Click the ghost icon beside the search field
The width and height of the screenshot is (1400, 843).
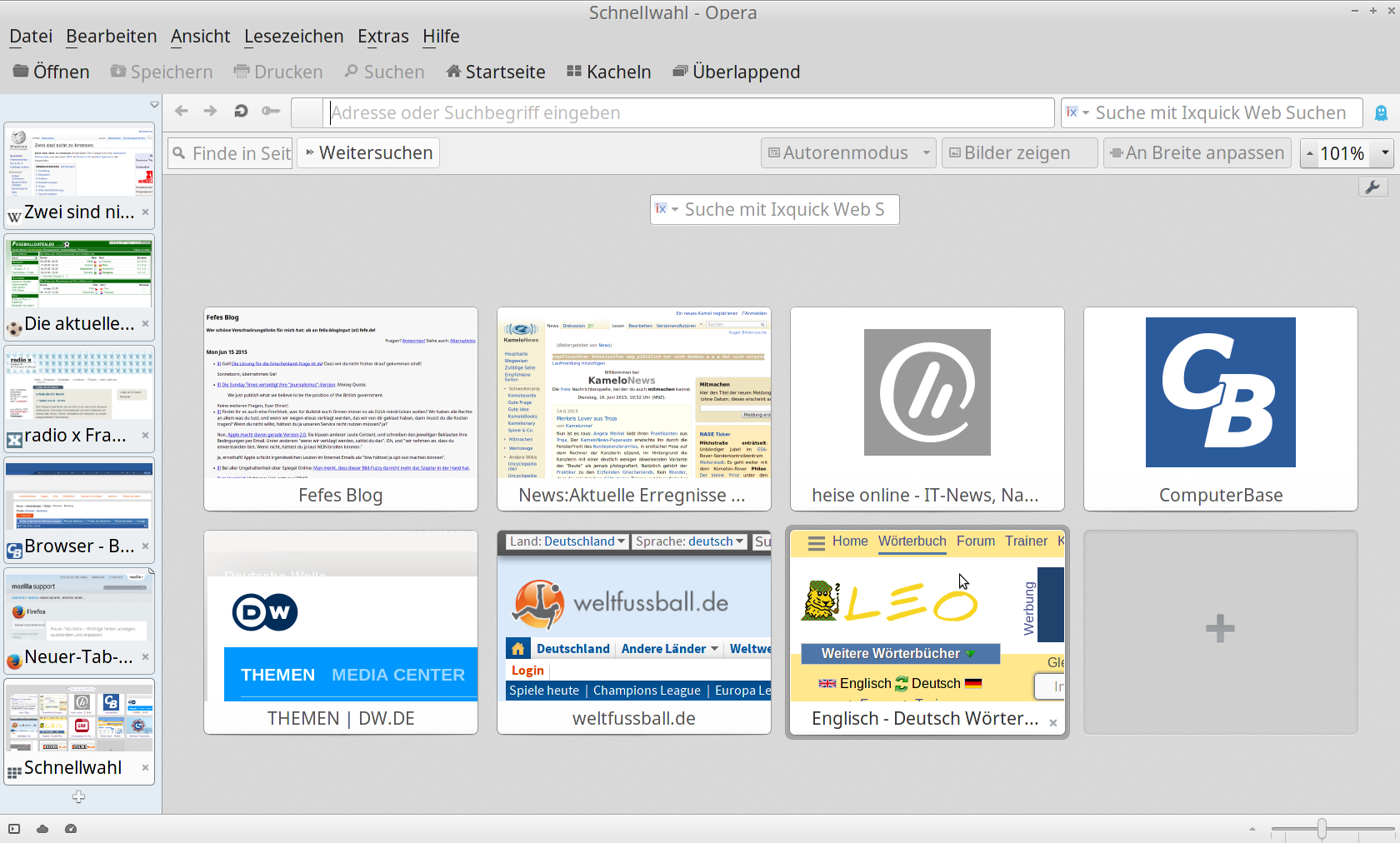pyautogui.click(x=1381, y=112)
